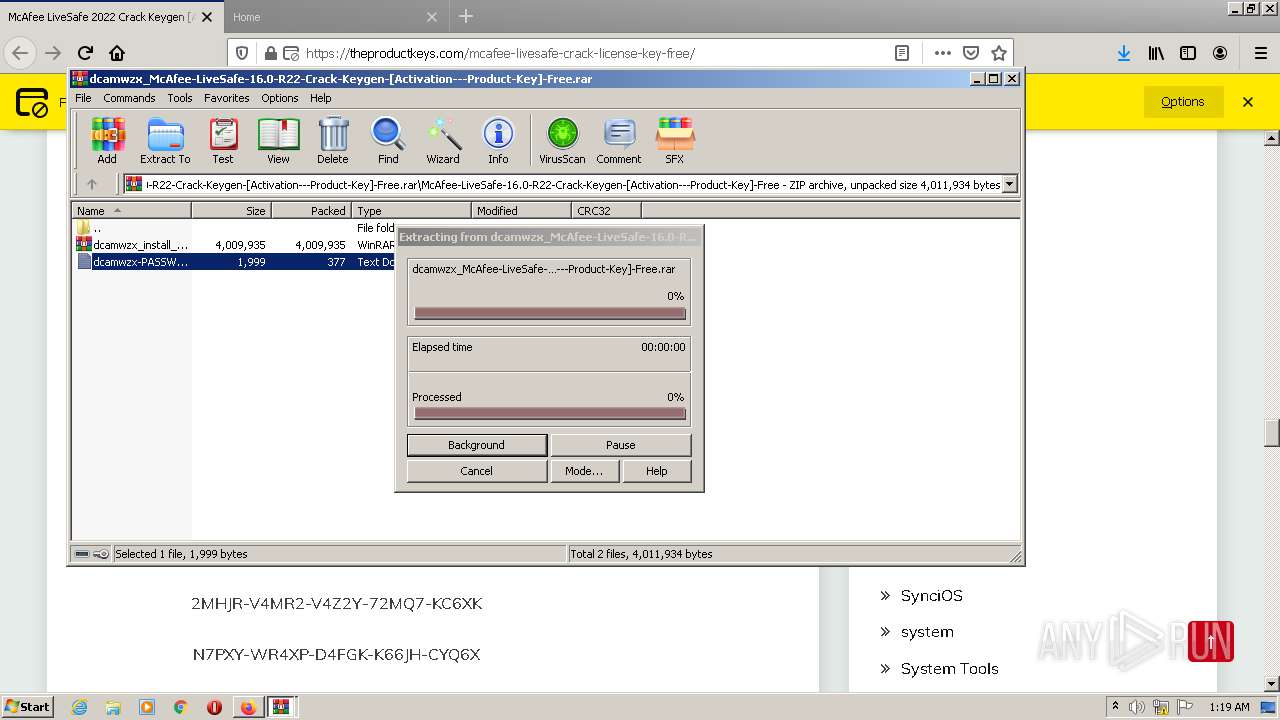Click the Comment toolbar icon
Screen dimensions: 1280x720
point(619,140)
